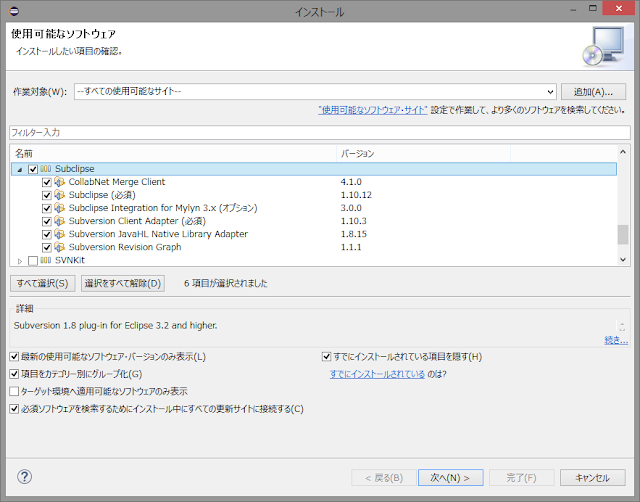This screenshot has width=640, height=502.
Task: Click the Subversion 1.8 plug-in description text
Action: (116, 325)
